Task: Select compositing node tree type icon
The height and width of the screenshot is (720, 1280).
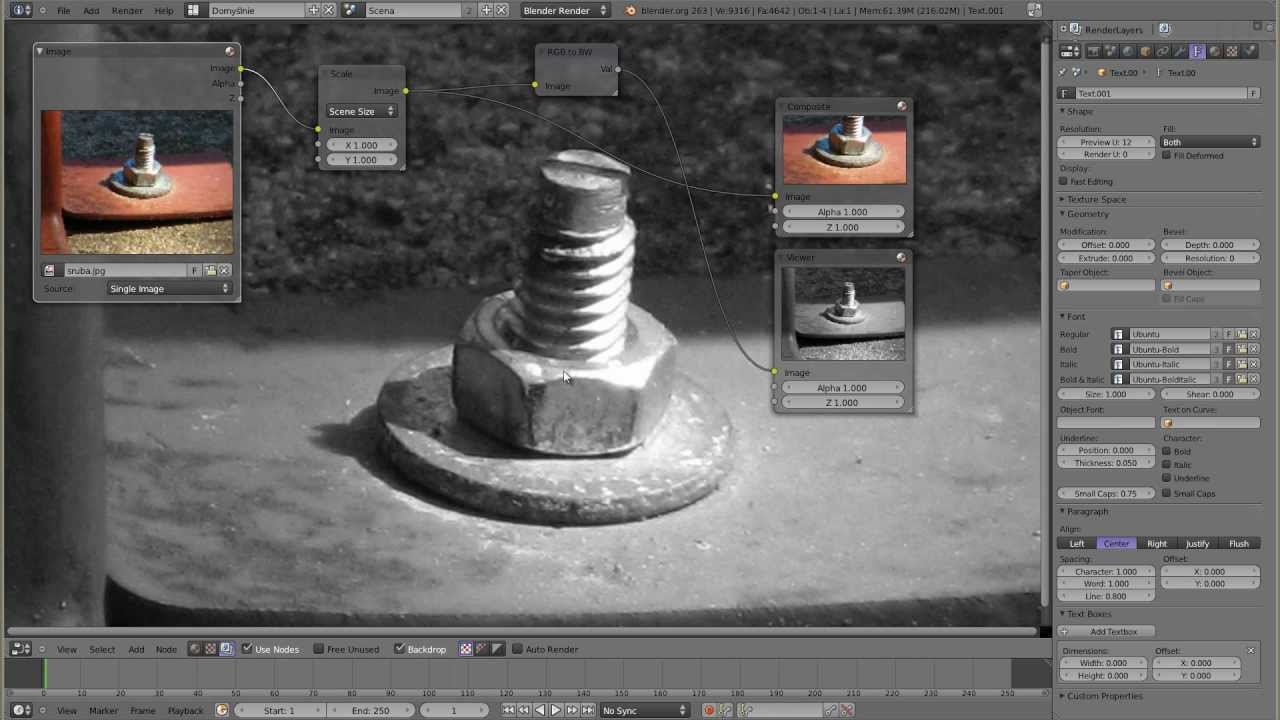Action: pos(227,649)
